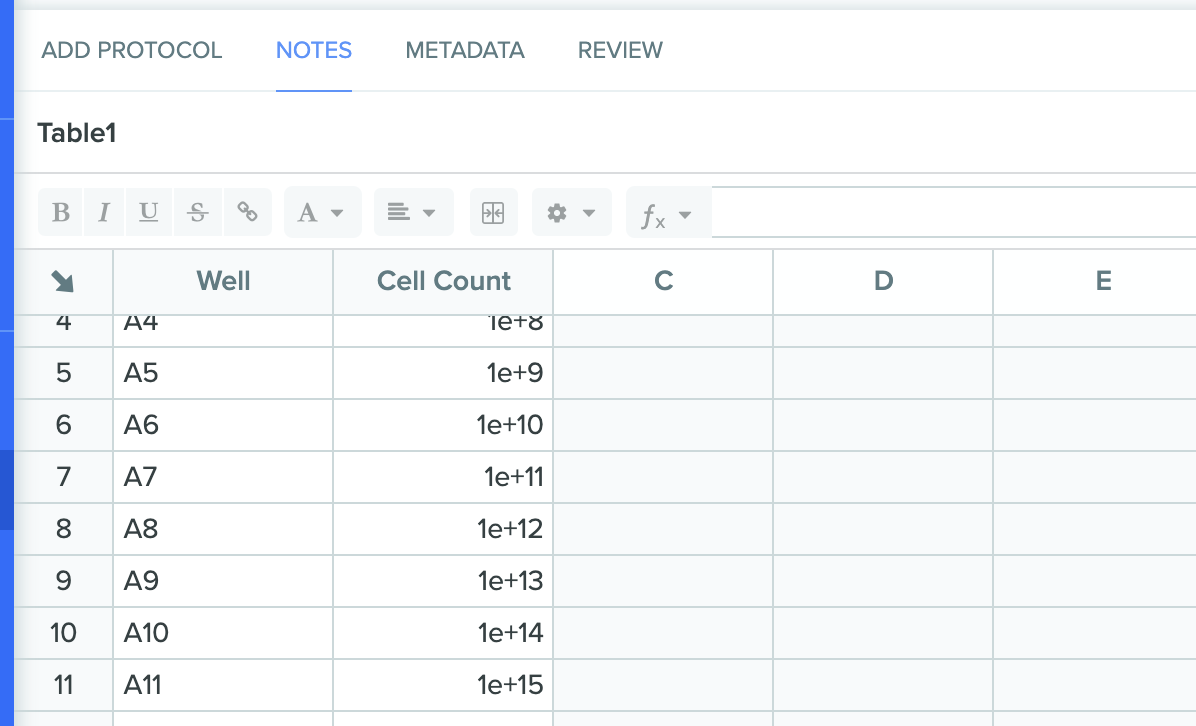1196x726 pixels.
Task: Click the merge cells icon
Action: click(x=494, y=212)
